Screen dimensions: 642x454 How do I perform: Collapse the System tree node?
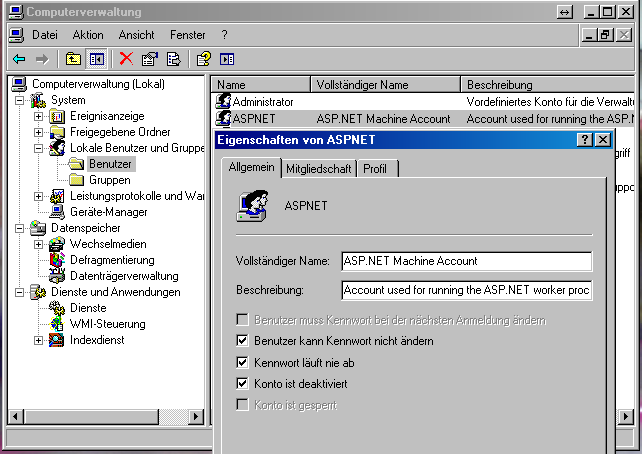[19, 100]
